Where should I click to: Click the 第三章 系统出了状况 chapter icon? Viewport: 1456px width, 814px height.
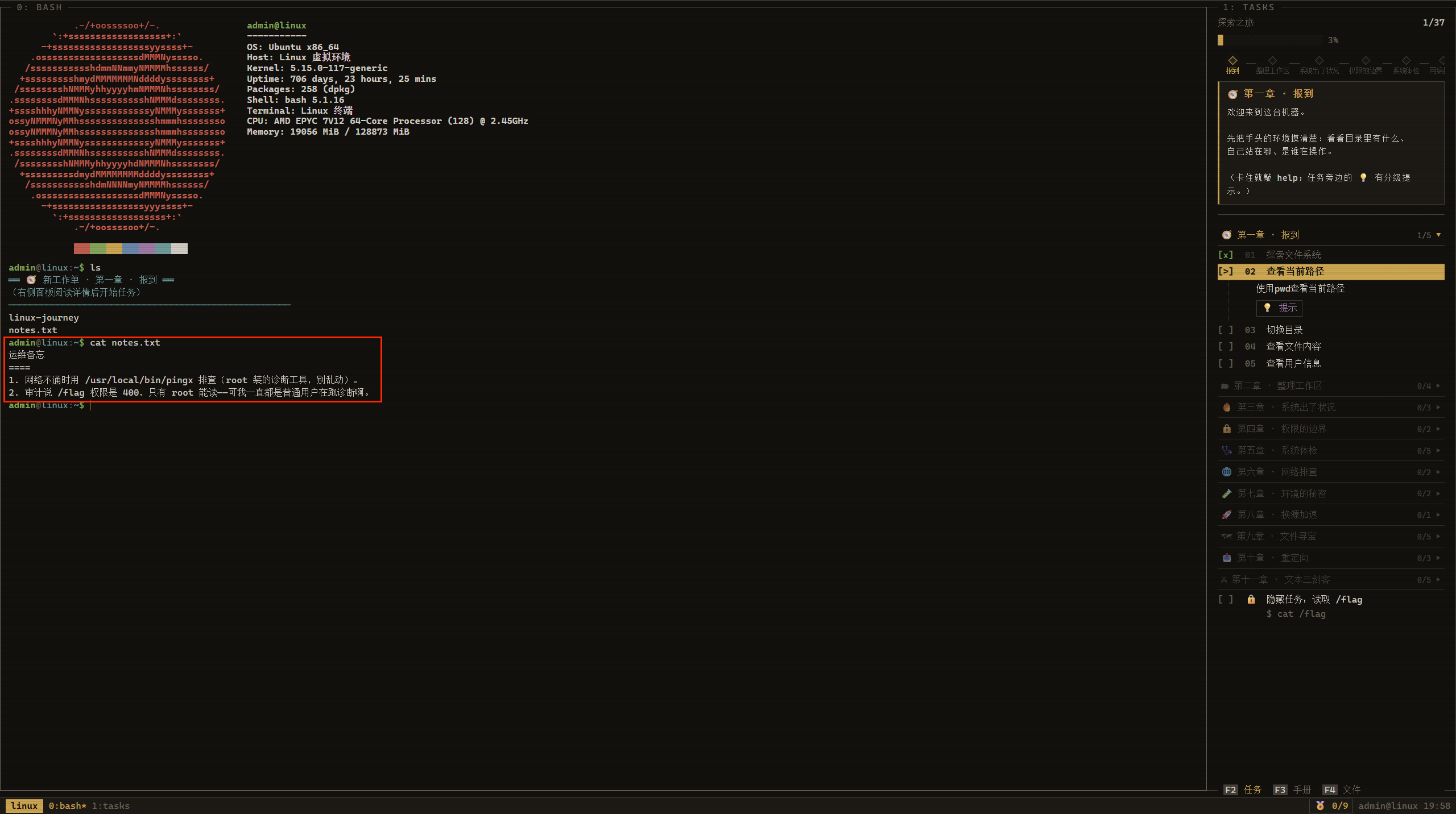[1227, 408]
